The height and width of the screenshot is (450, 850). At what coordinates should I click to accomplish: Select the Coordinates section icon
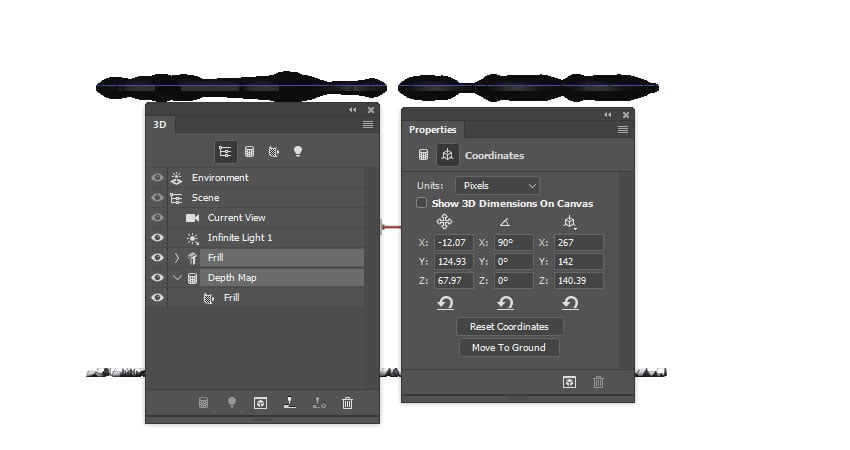pos(448,155)
